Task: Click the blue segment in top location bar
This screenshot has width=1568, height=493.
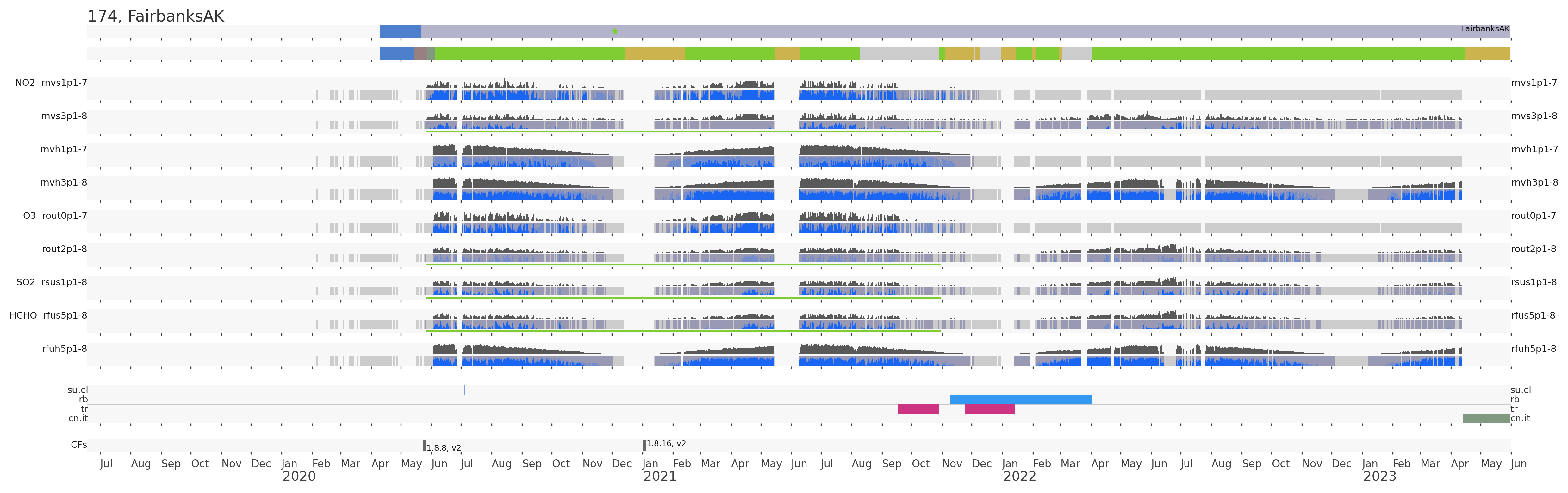Action: [x=400, y=31]
